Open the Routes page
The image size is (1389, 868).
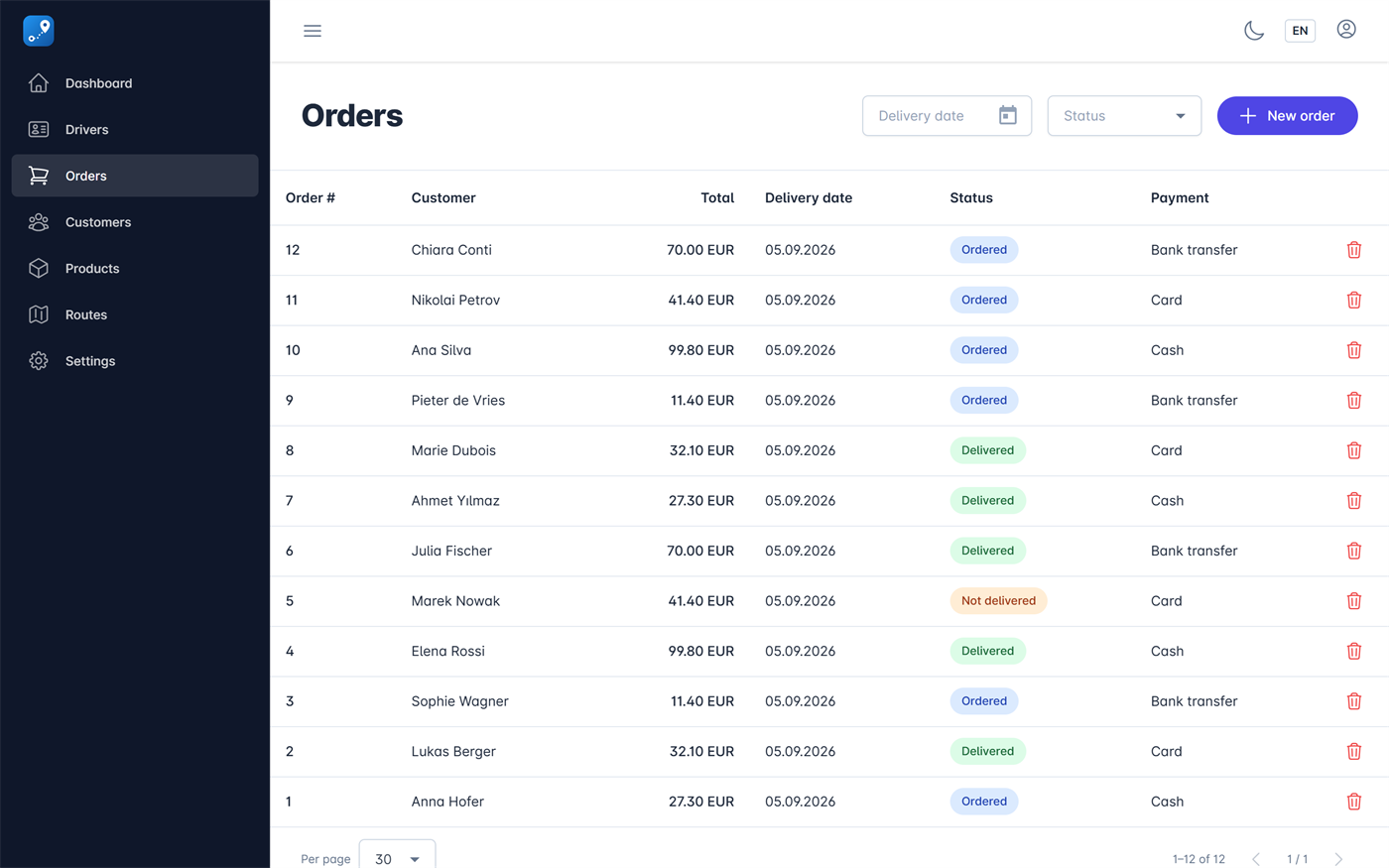(x=135, y=314)
